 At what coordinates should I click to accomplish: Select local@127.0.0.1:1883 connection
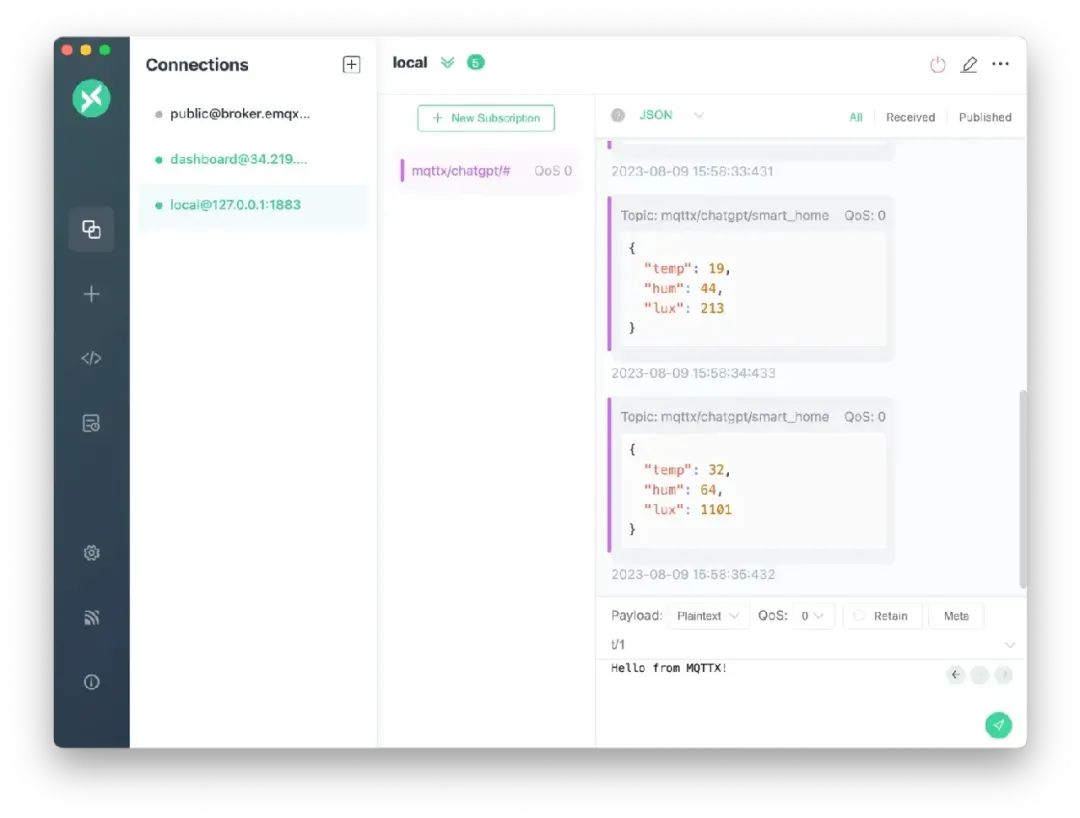pyautogui.click(x=253, y=204)
